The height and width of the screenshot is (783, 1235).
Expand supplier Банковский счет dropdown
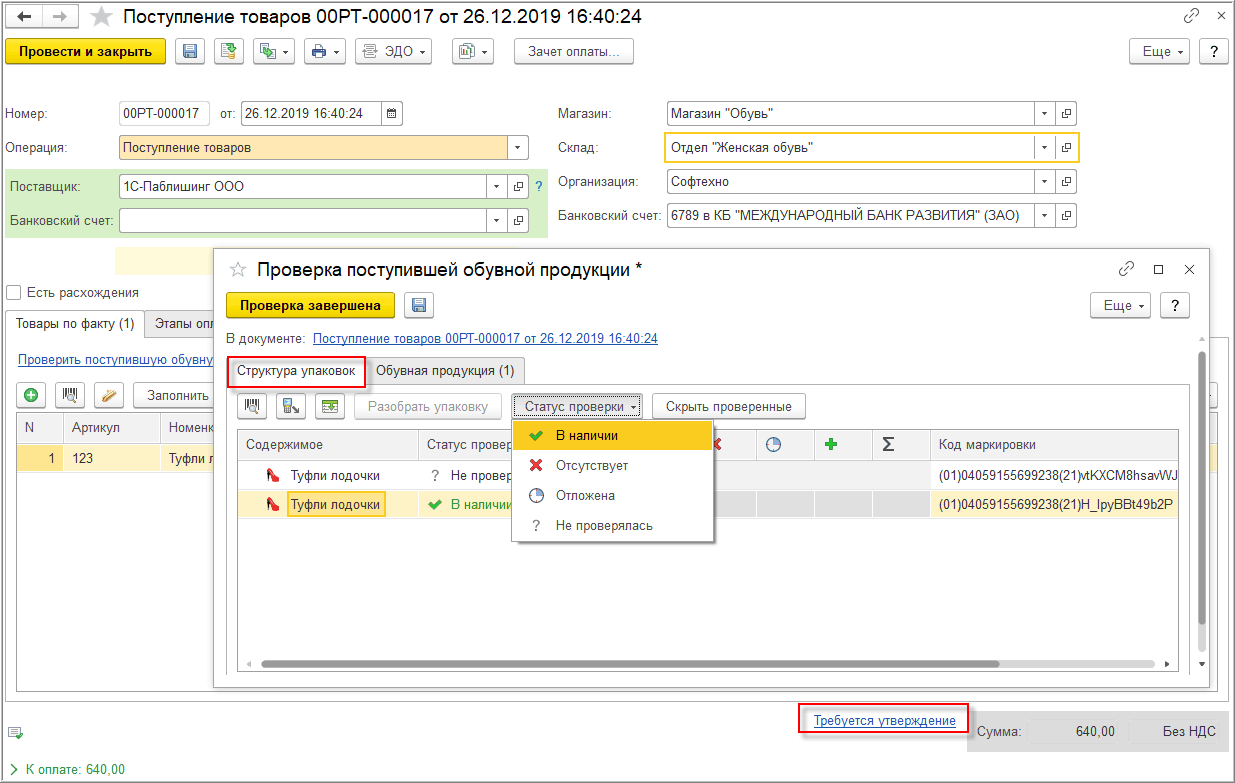tap(497, 220)
